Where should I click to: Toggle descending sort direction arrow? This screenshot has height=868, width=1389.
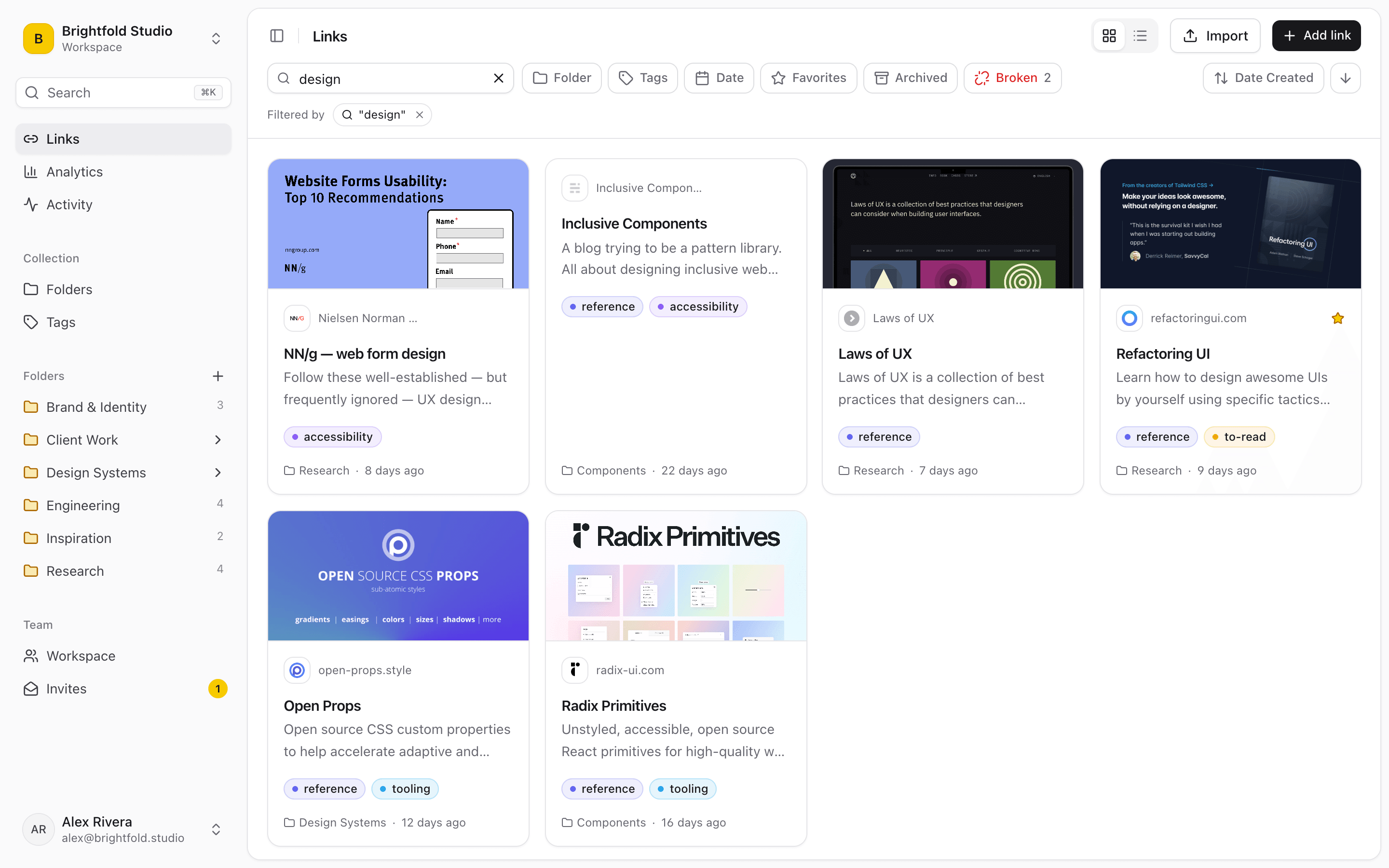(x=1346, y=78)
